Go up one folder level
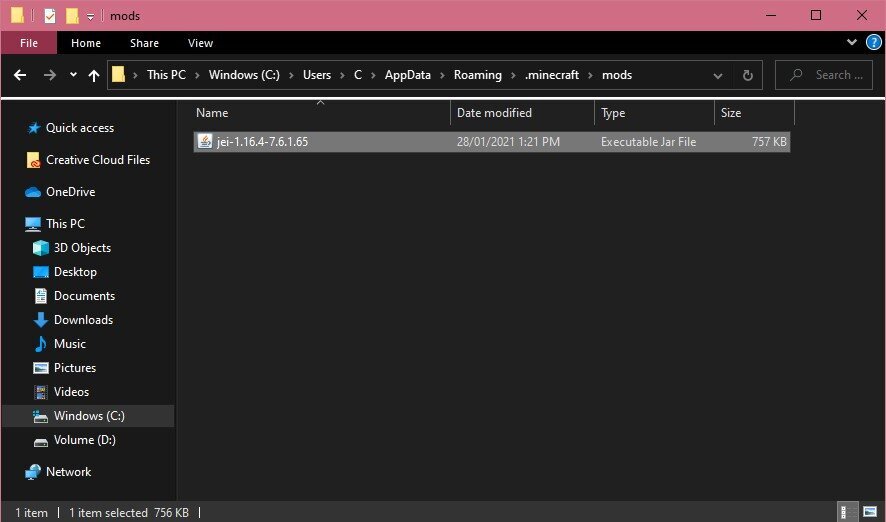This screenshot has height=522, width=886. click(94, 75)
